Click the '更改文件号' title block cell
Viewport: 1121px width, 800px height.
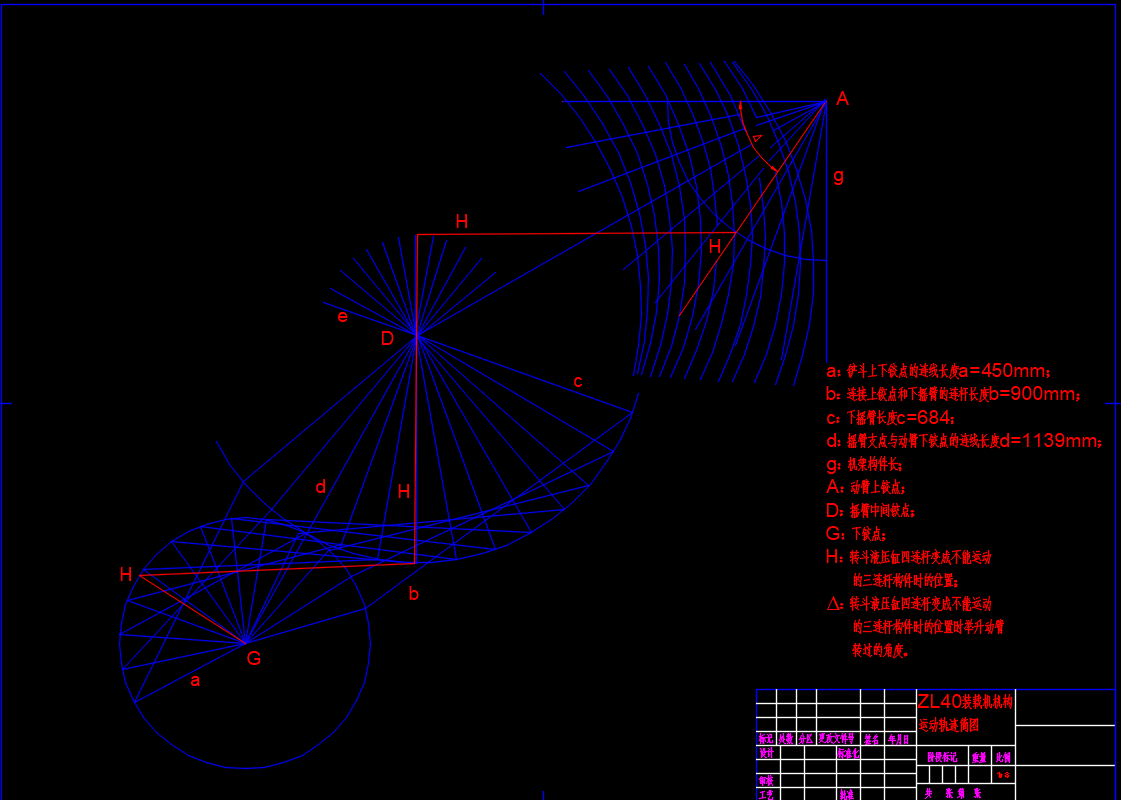pyautogui.click(x=837, y=739)
